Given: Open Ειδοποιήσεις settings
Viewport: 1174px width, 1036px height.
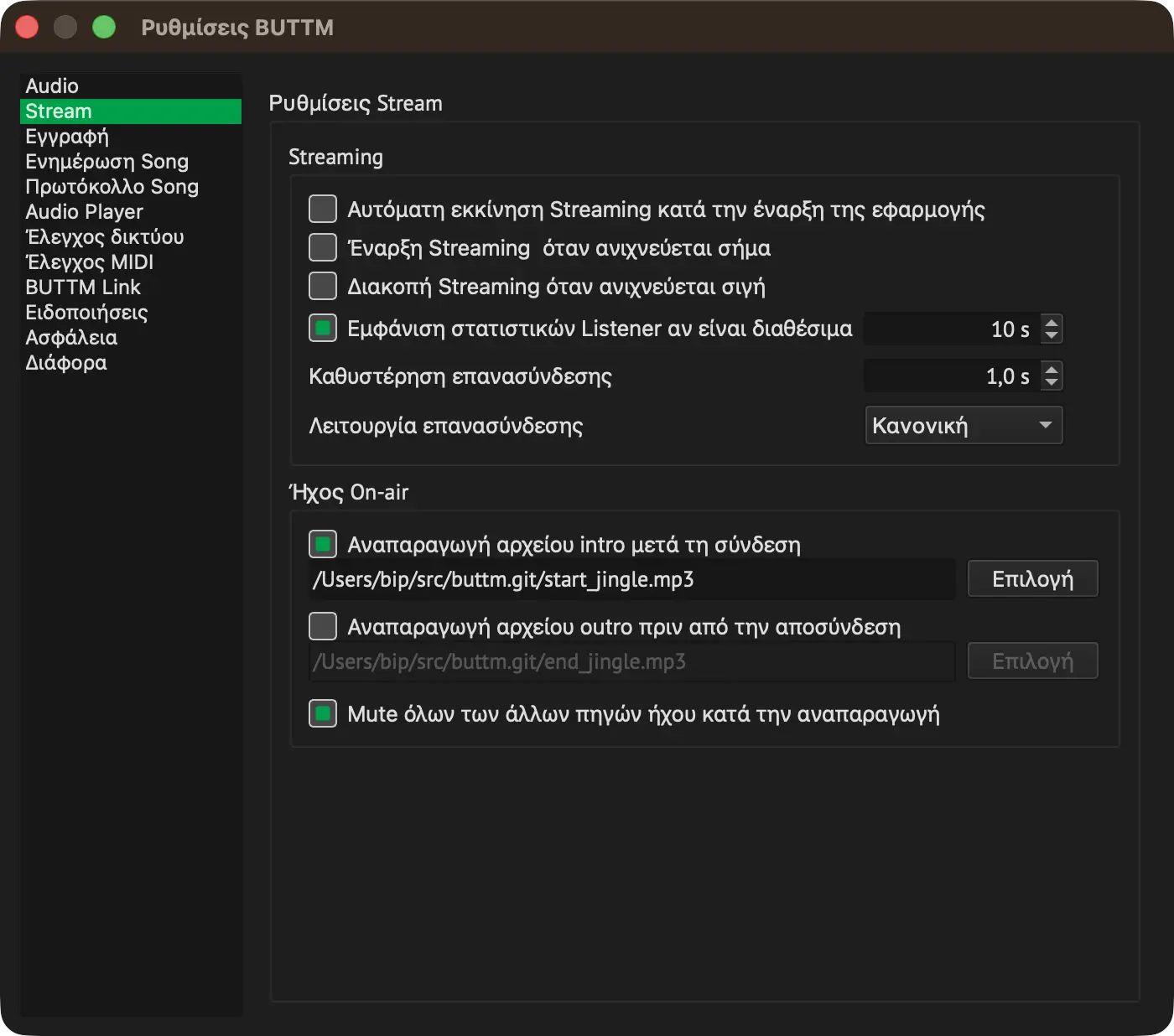Looking at the screenshot, I should tap(131, 313).
